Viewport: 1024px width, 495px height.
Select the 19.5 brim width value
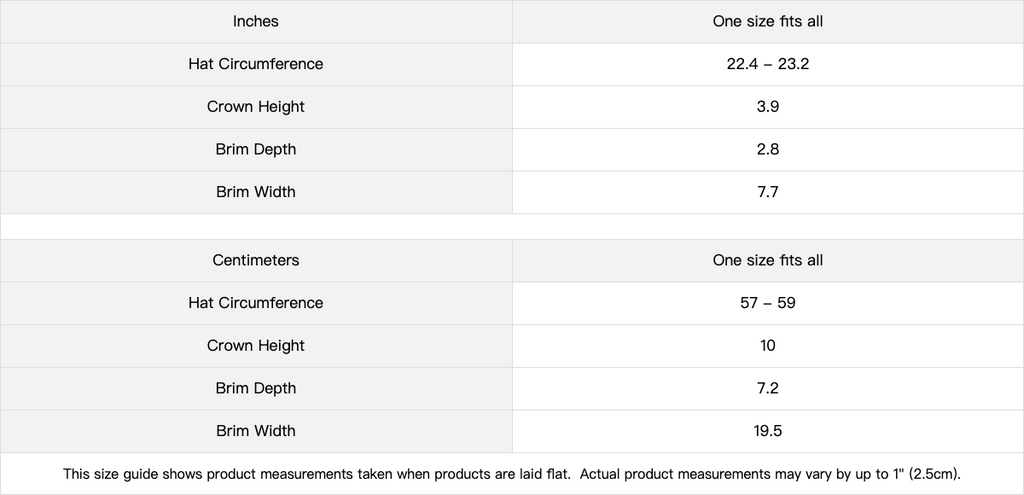click(x=768, y=431)
